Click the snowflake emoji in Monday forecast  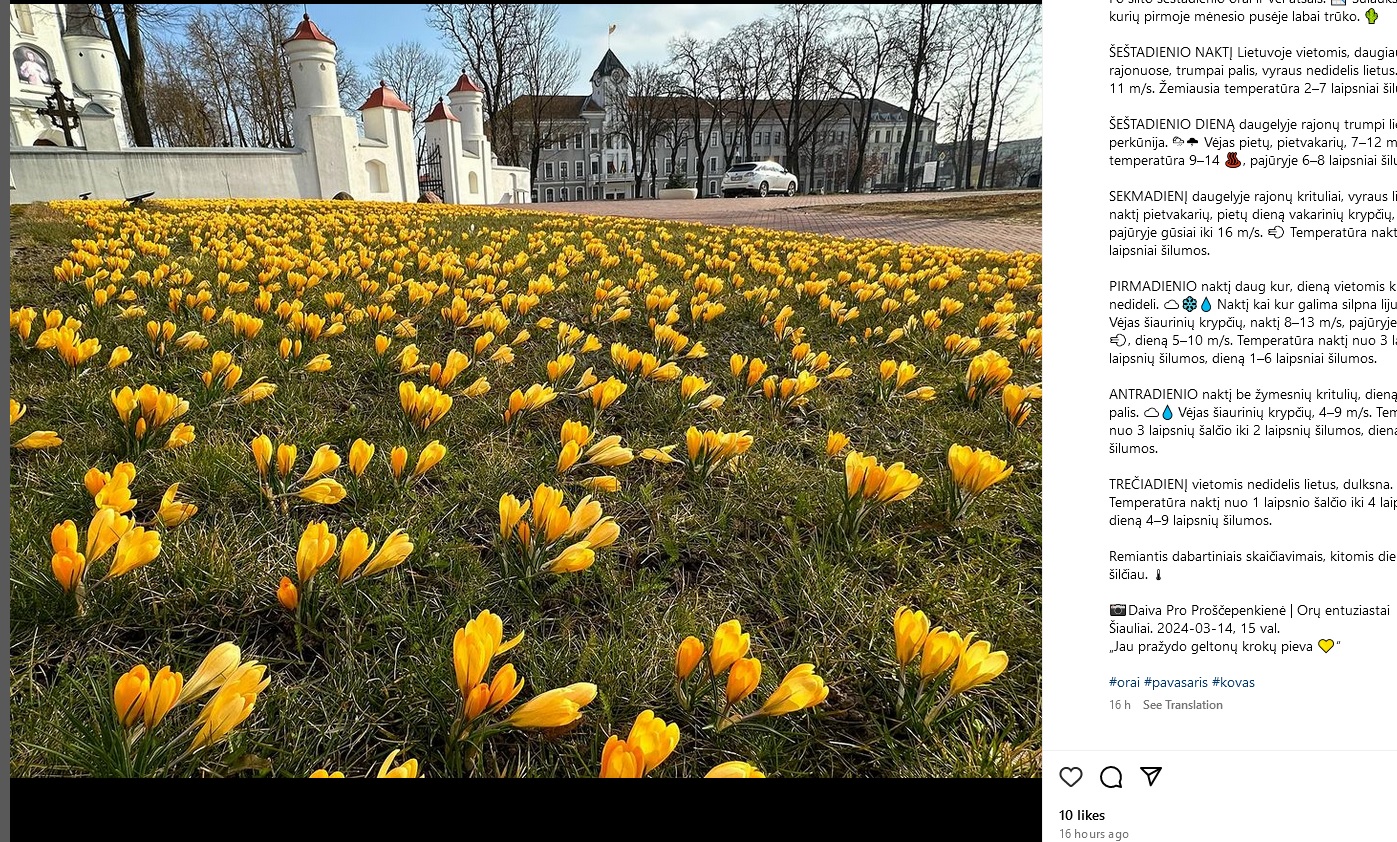coord(1189,304)
